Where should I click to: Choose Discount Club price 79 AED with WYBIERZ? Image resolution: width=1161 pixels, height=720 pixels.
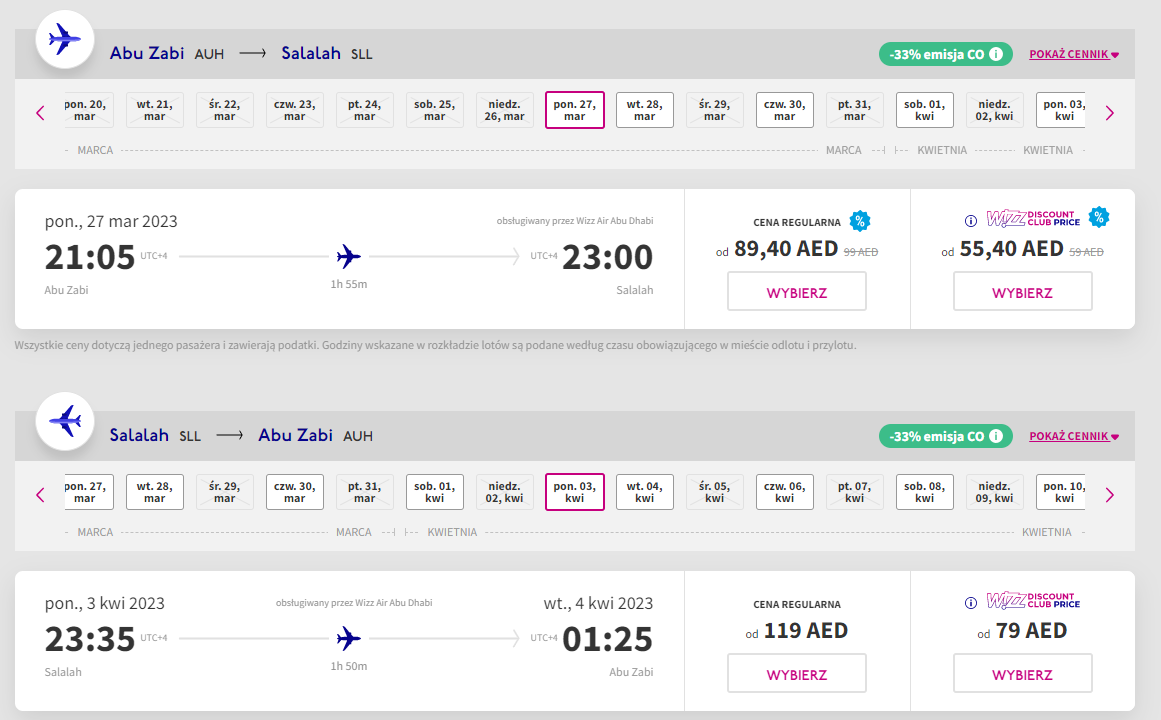point(1023,673)
